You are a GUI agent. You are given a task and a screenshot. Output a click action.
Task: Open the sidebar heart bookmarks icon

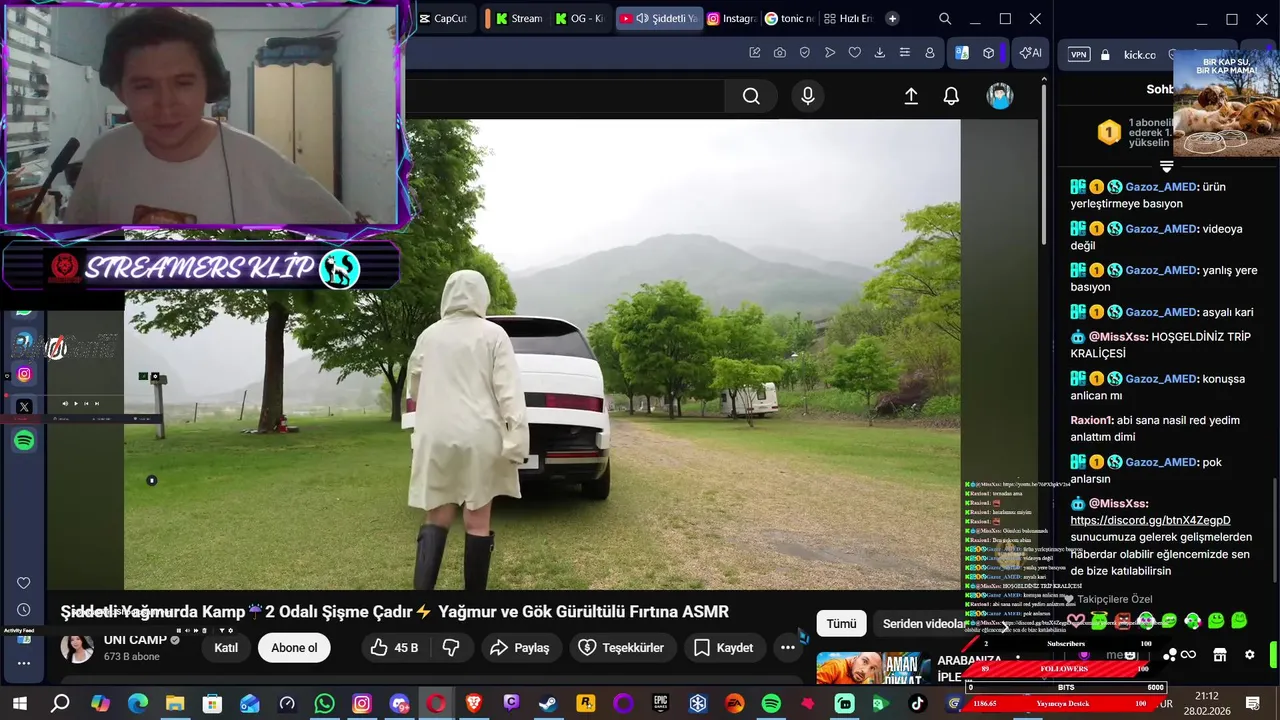[24, 583]
